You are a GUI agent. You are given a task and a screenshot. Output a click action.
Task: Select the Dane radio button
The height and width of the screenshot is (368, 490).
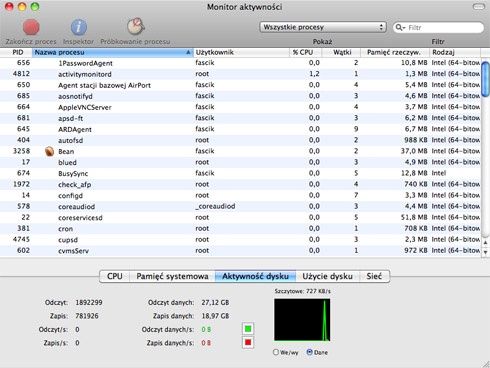coord(309,352)
